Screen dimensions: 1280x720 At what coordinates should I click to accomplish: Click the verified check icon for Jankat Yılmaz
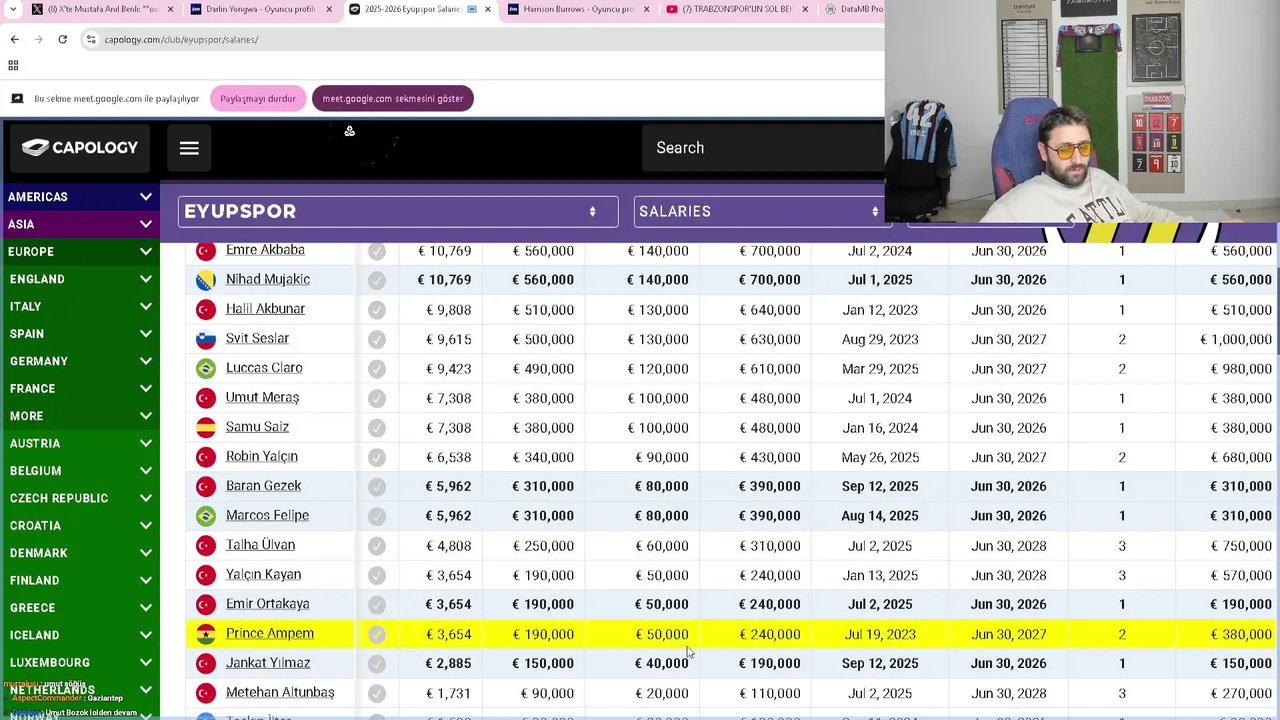tap(377, 663)
